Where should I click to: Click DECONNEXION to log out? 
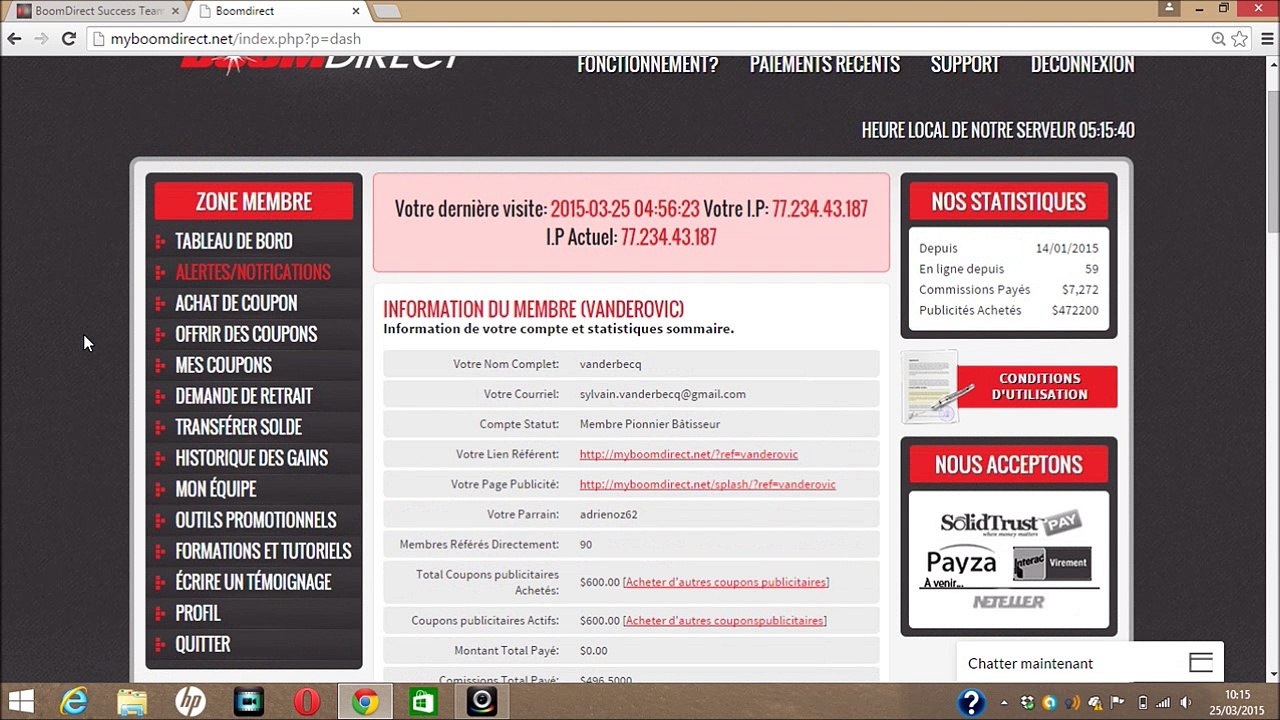1082,64
